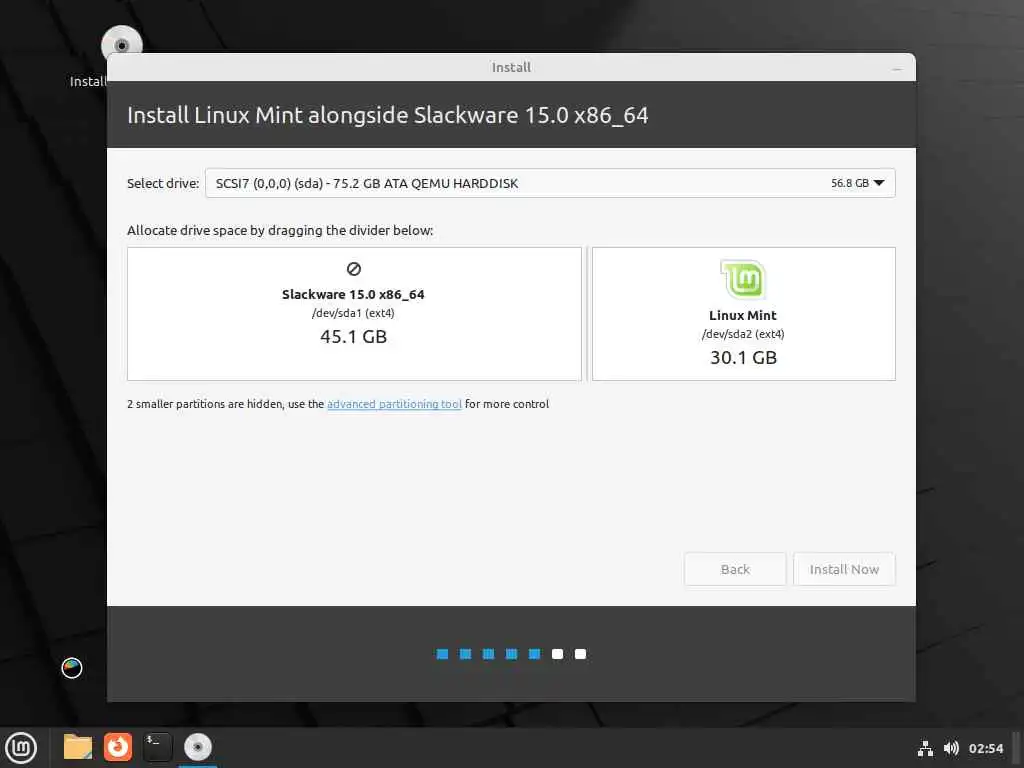
Task: Select the Install disc icon in the taskbar
Action: [197, 747]
